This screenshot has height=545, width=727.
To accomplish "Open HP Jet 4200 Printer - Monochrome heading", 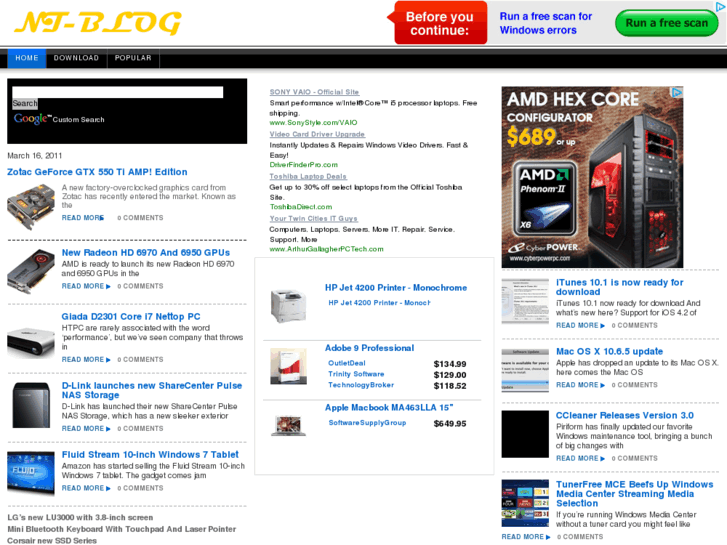I will [396, 288].
